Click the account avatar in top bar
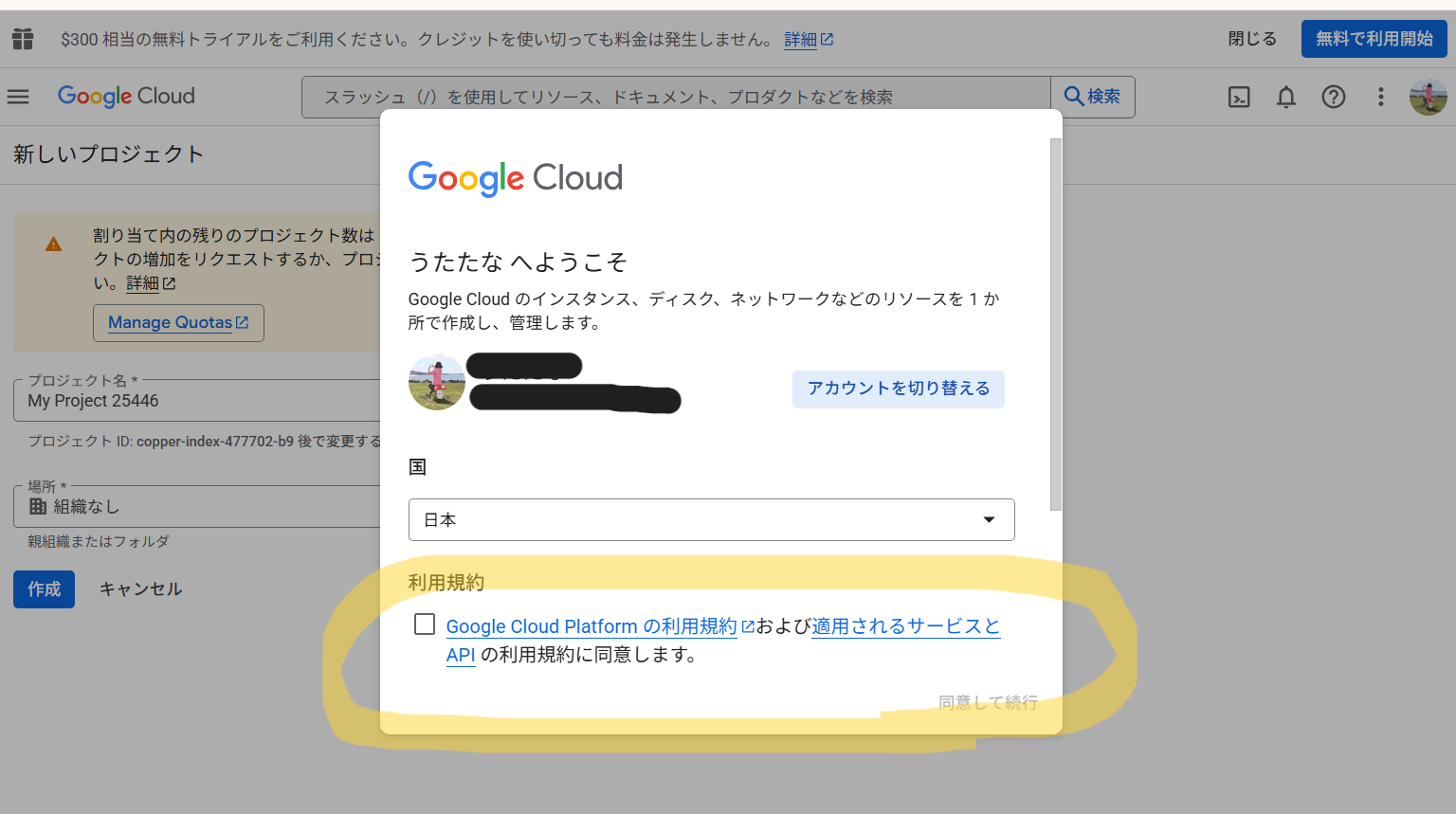Viewport: 1456px width, 814px height. (1428, 97)
